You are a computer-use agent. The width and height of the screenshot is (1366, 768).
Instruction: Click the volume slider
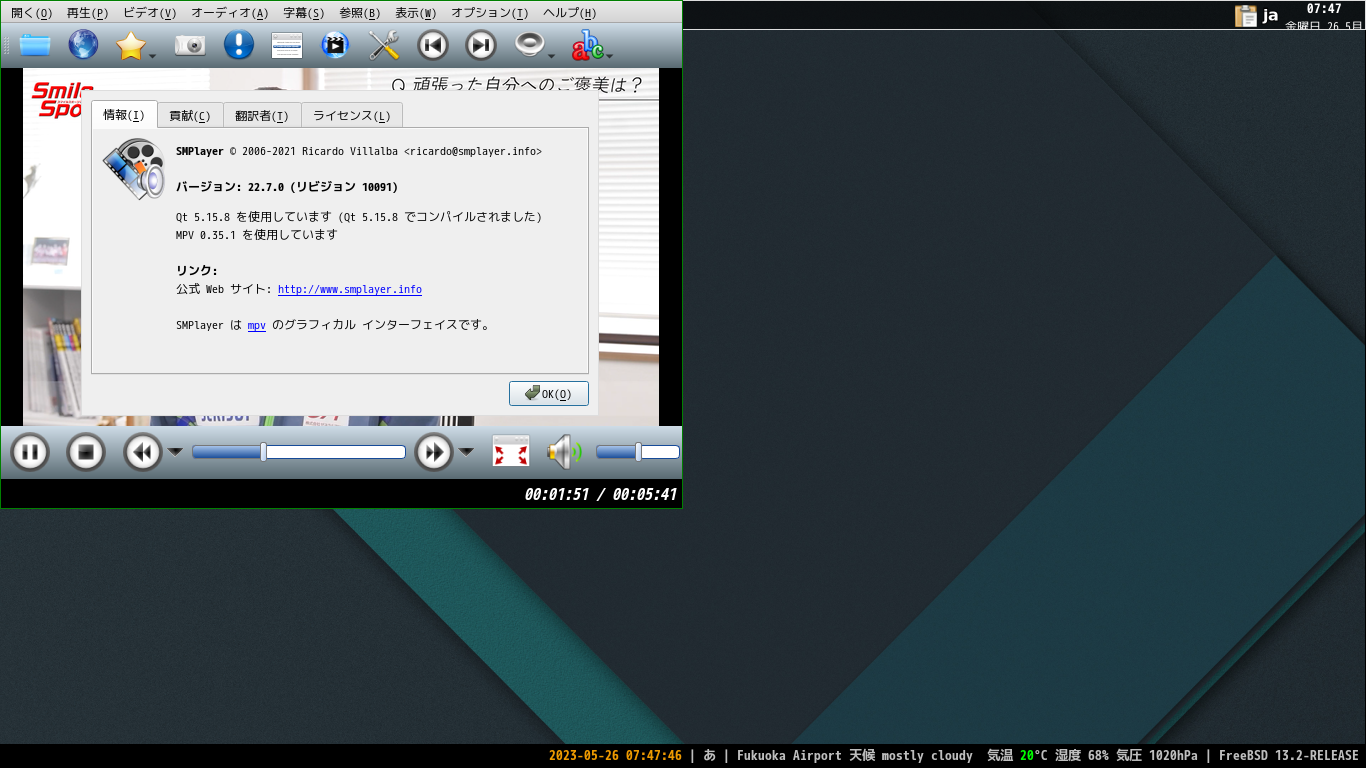[x=638, y=452]
